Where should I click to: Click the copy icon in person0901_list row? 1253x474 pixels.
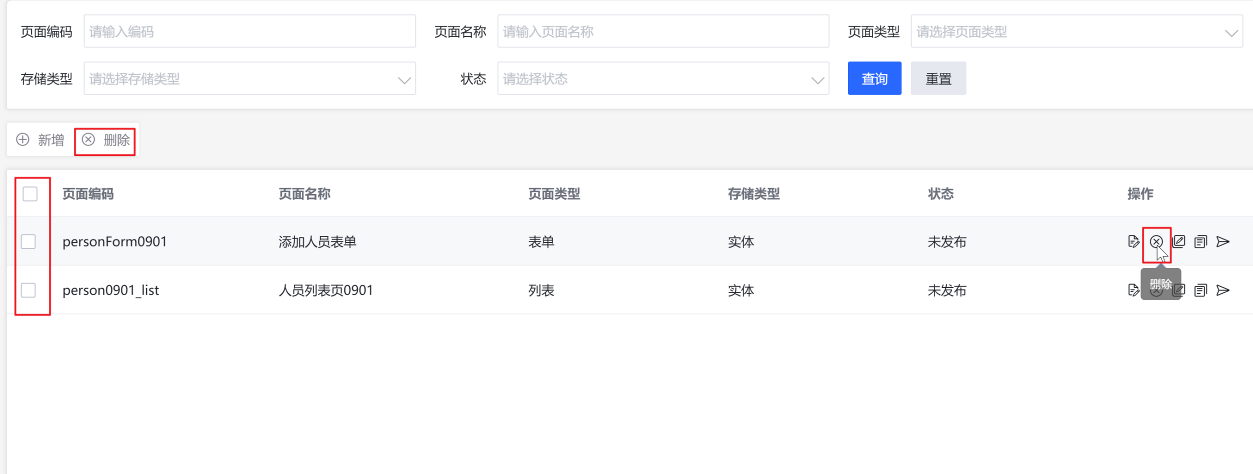pos(1201,290)
